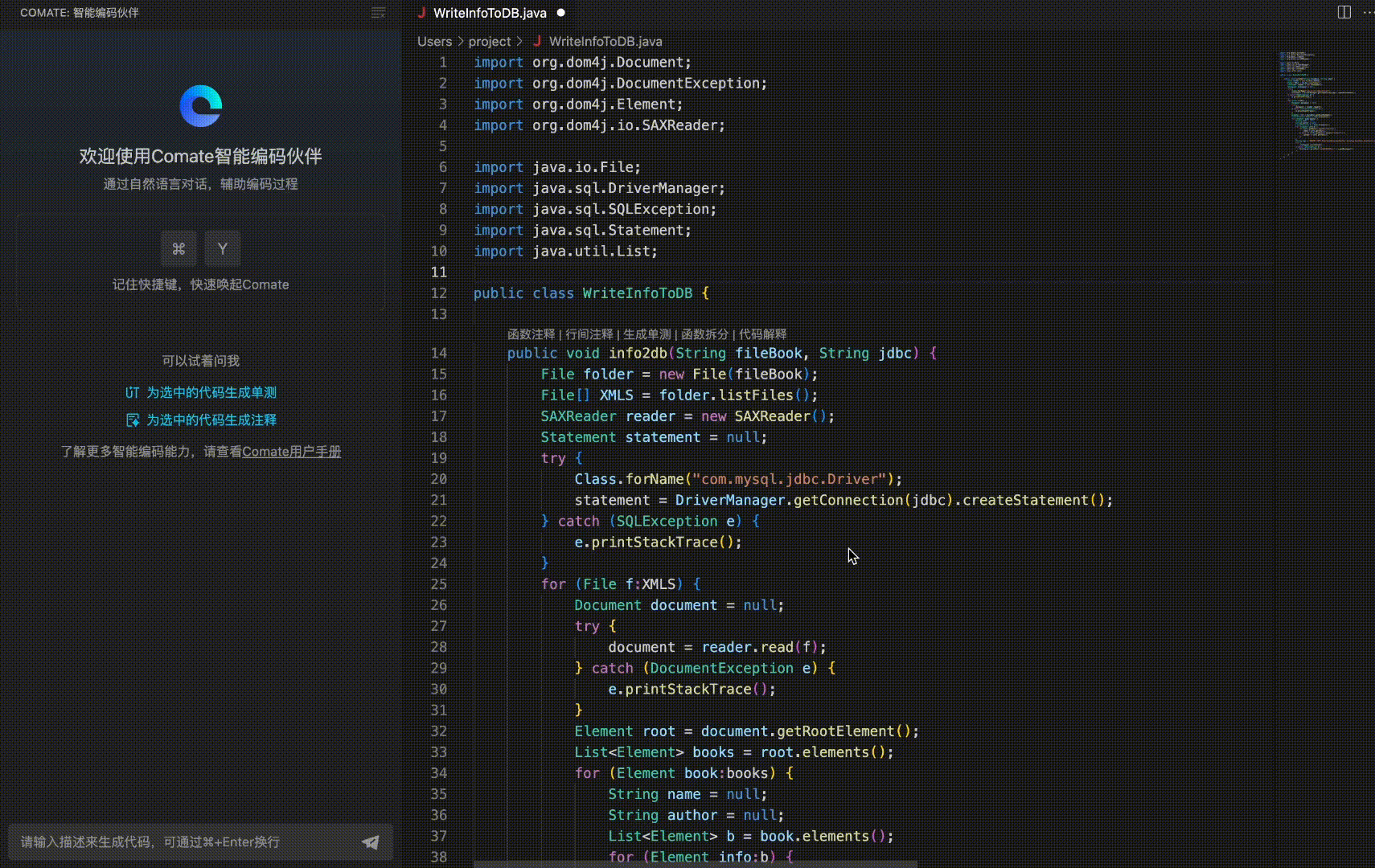1375x868 pixels.
Task: Click the 生成单测 code lens action
Action: point(647,334)
